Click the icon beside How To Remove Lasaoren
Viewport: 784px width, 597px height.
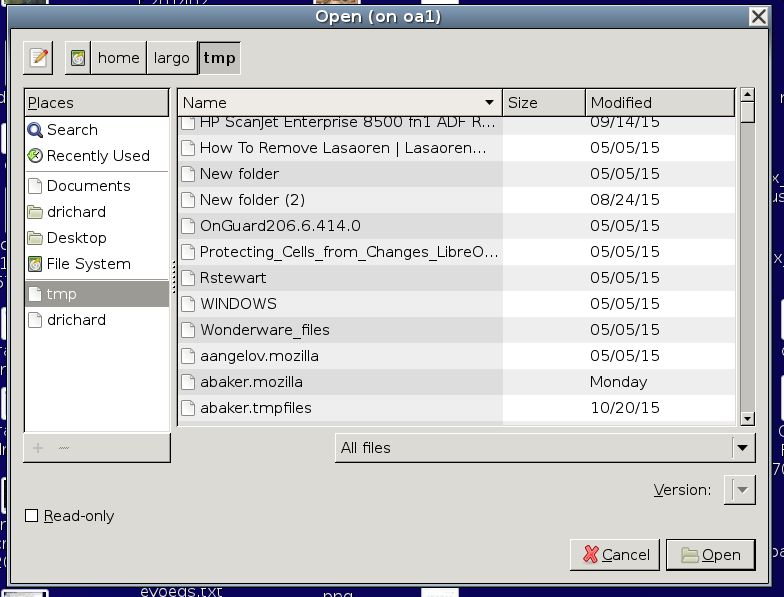pos(188,148)
